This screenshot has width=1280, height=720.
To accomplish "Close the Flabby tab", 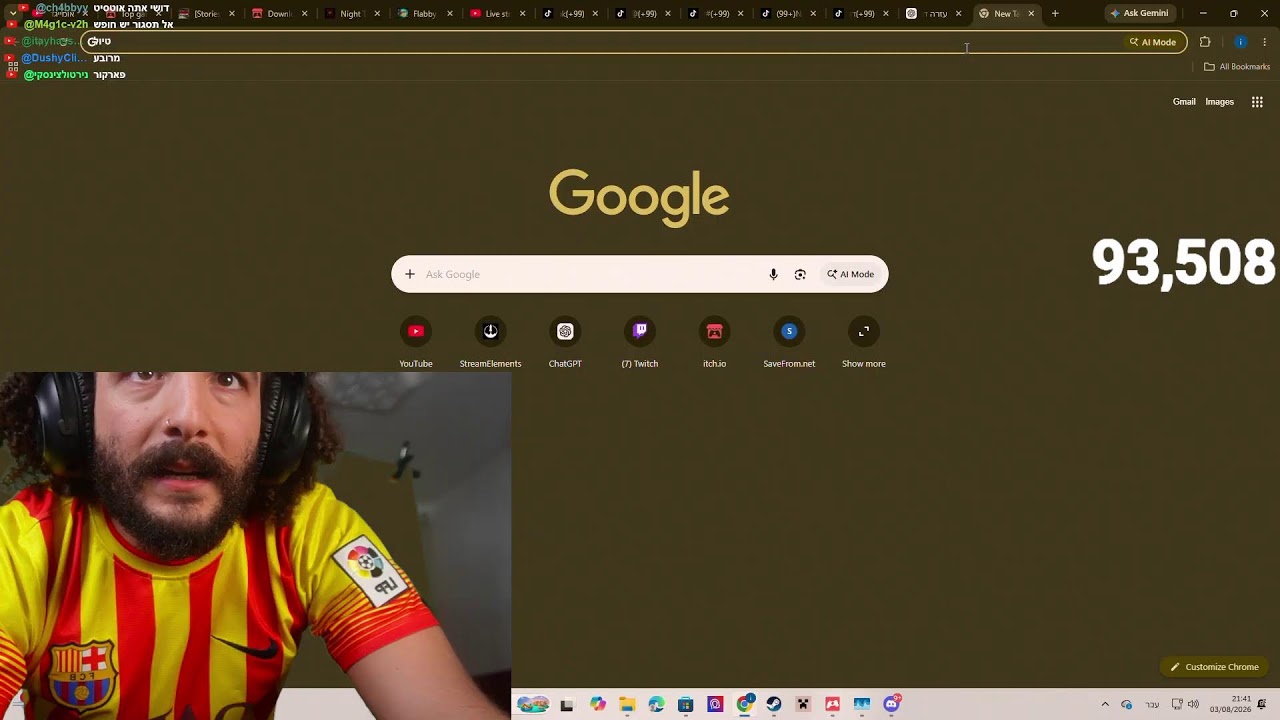I will 450,14.
